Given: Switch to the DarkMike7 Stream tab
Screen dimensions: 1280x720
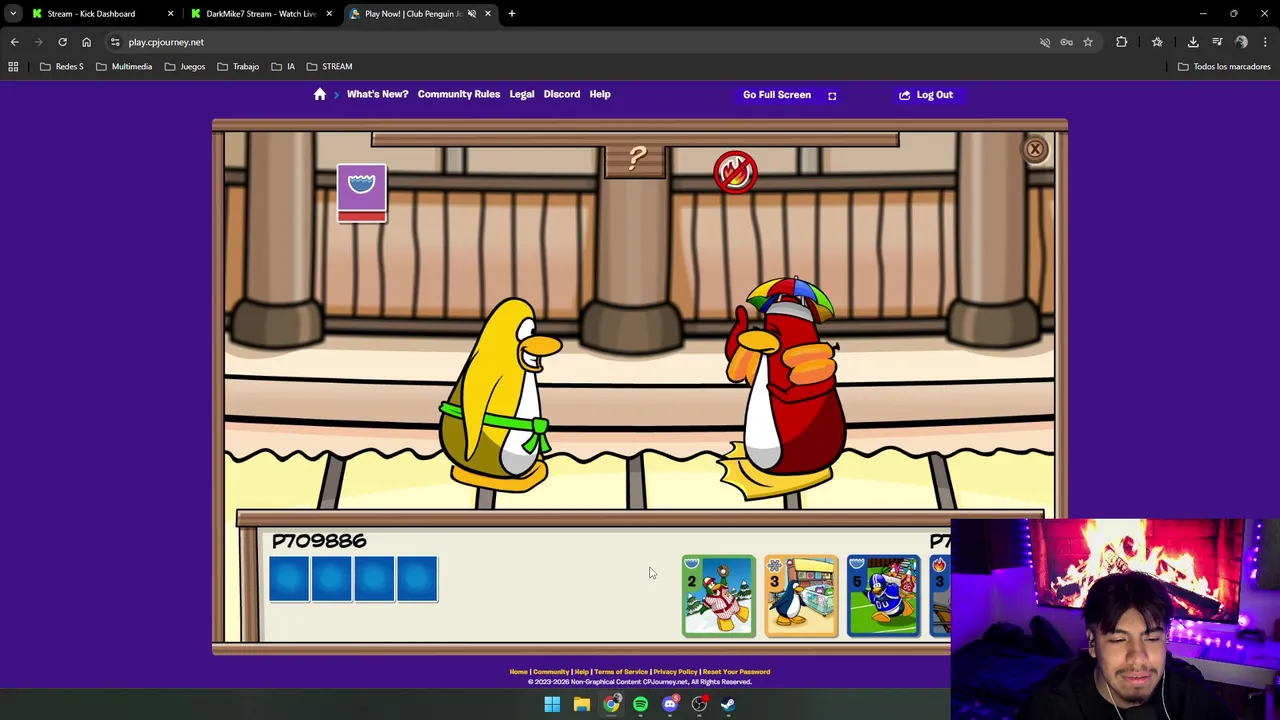Looking at the screenshot, I should coord(261,14).
